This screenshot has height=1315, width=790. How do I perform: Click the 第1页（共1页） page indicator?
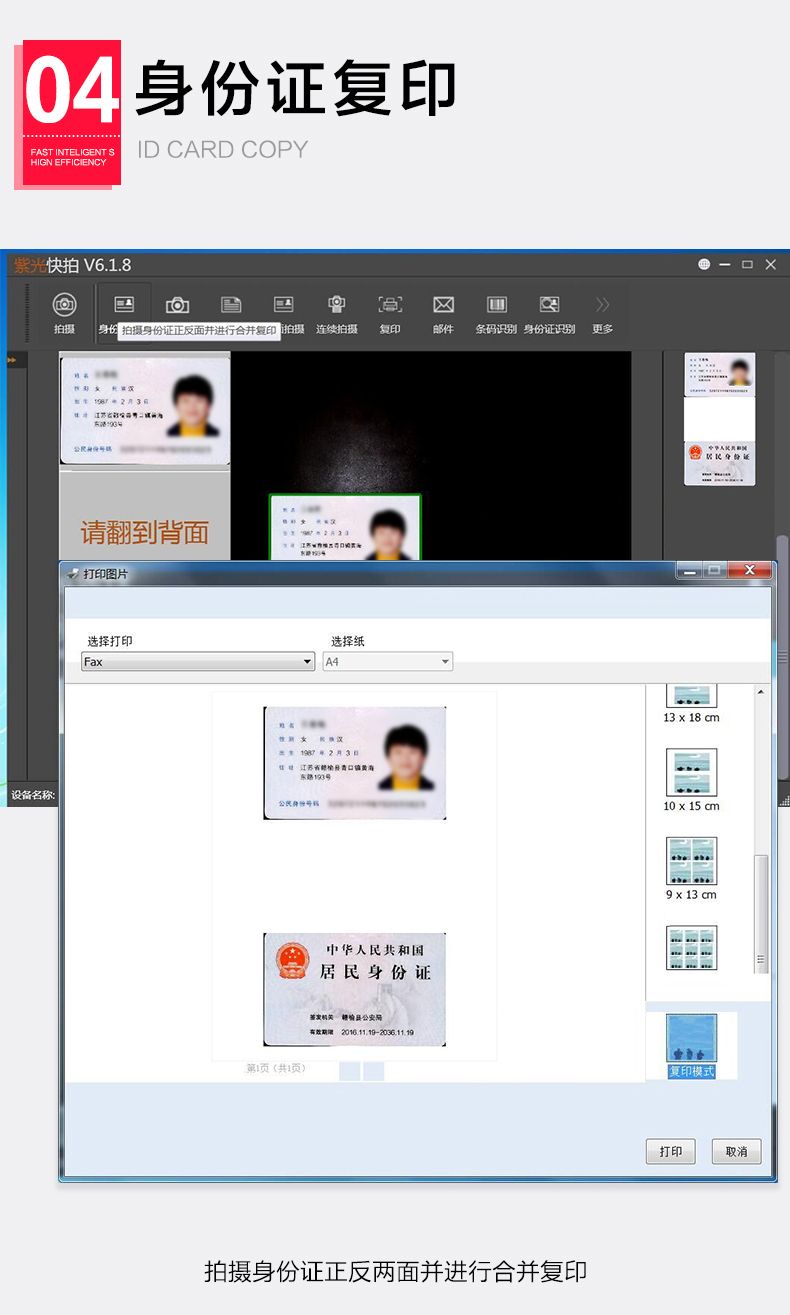(276, 1069)
